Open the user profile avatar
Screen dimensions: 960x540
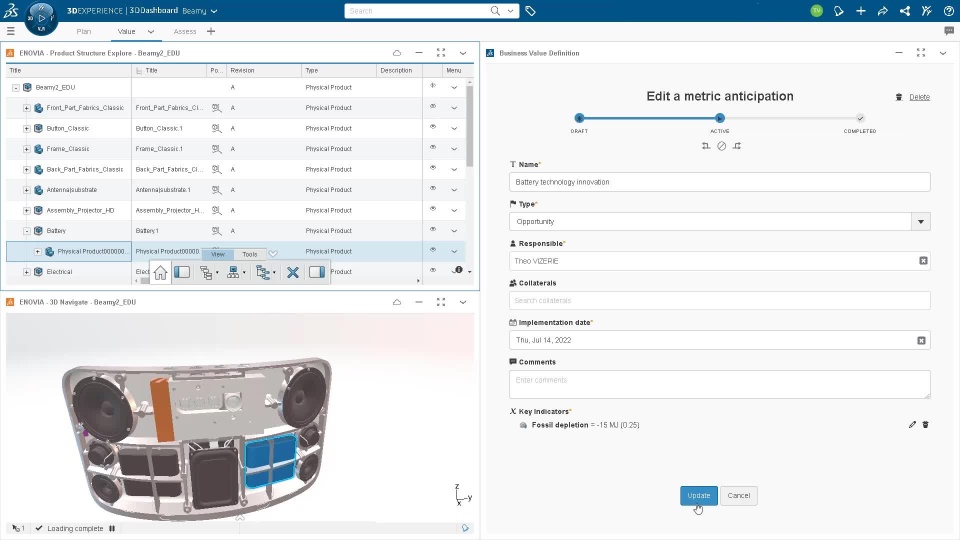click(x=816, y=11)
